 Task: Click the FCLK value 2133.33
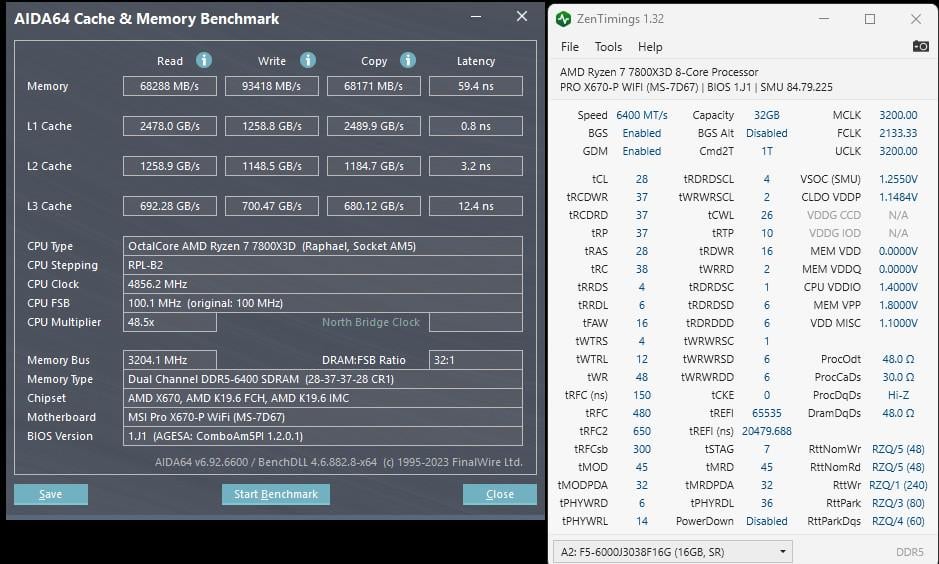[x=898, y=133]
